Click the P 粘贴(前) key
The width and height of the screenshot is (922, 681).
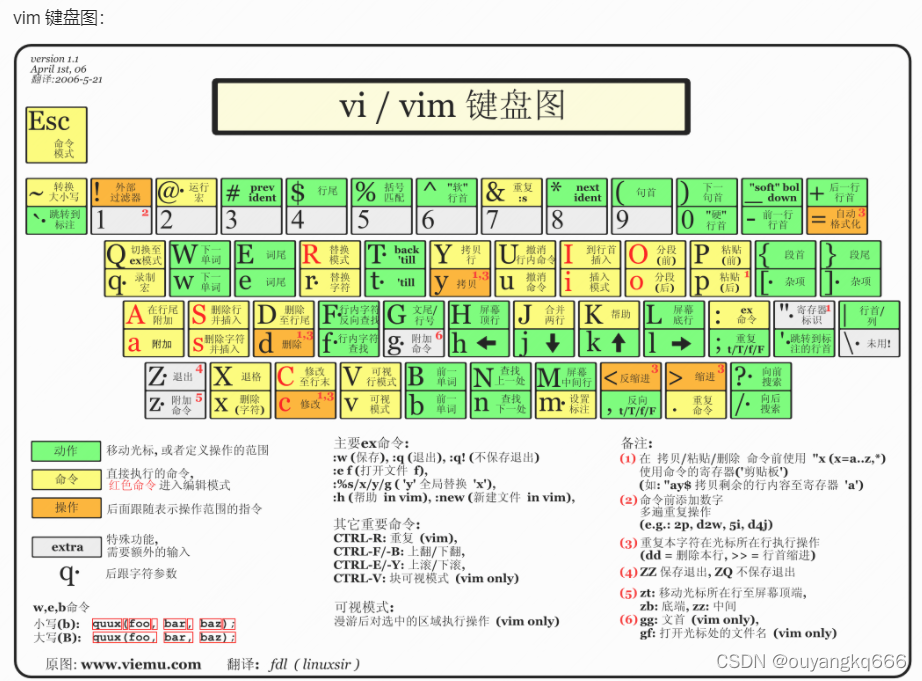coord(720,255)
